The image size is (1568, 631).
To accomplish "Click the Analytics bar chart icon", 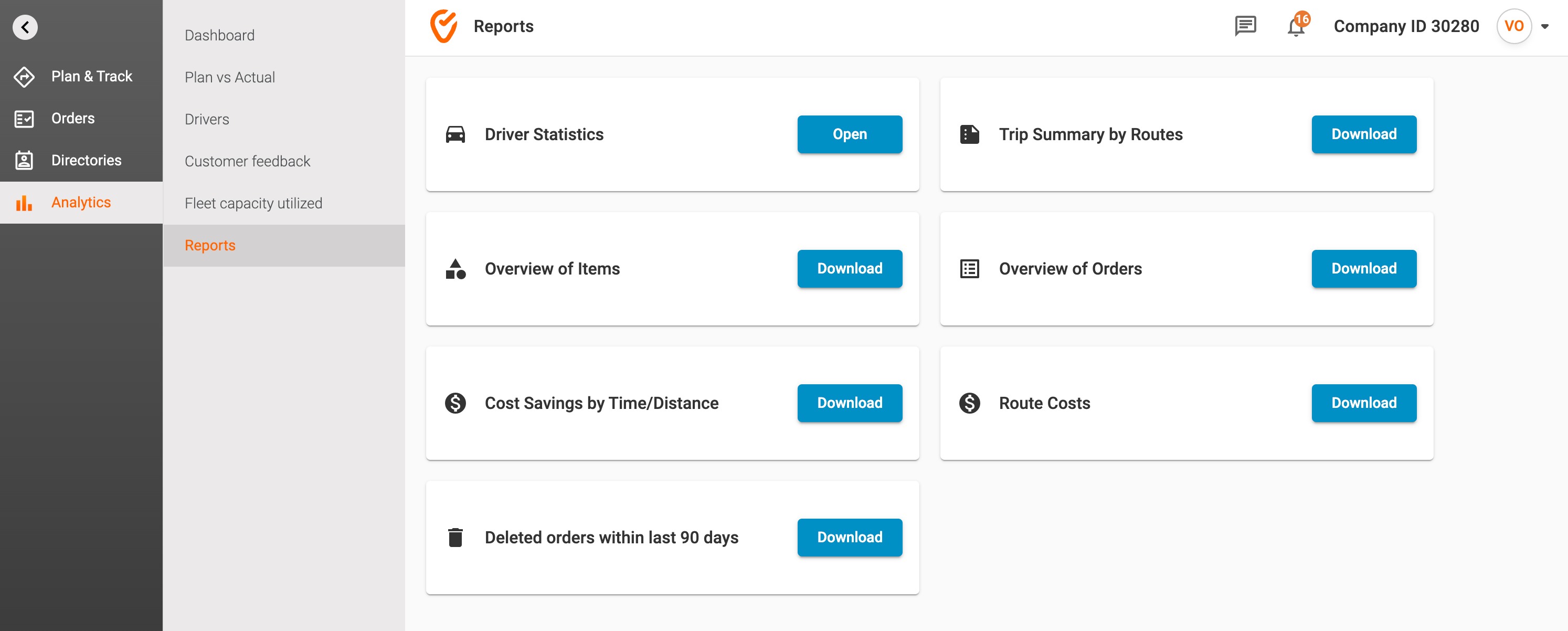I will [24, 203].
